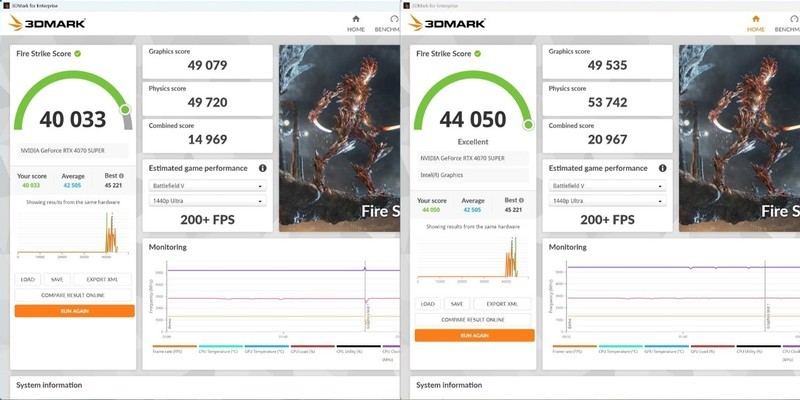Image resolution: width=800 pixels, height=400 pixels.
Task: Toggle CPU Utility (%) legend in left Monitoring
Action: pos(358,349)
